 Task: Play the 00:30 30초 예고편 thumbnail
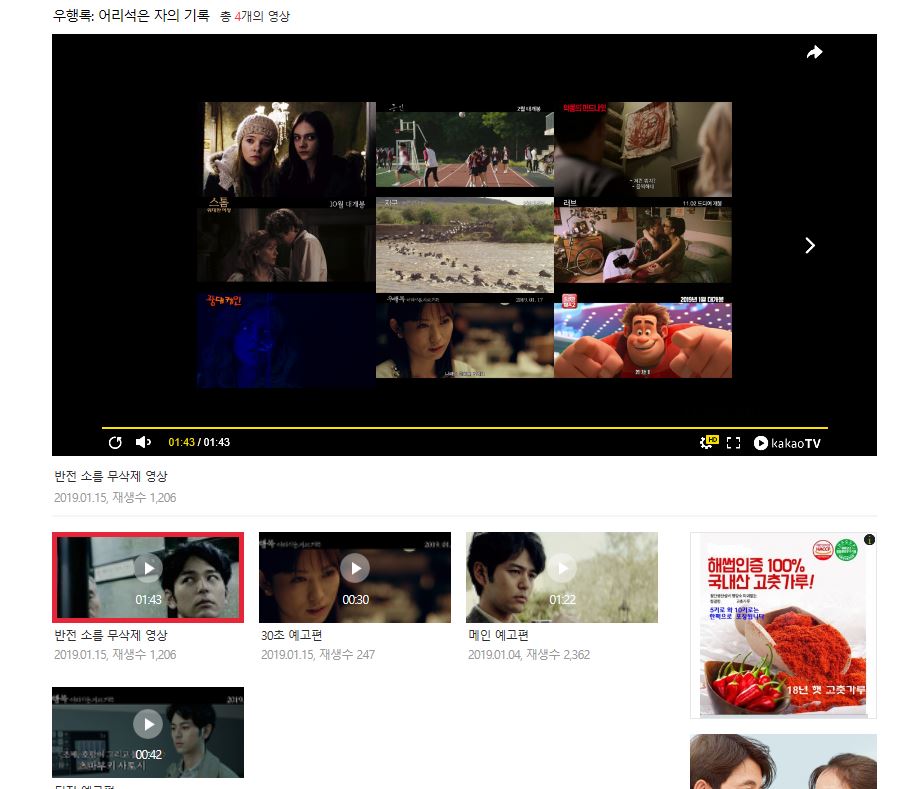click(355, 577)
